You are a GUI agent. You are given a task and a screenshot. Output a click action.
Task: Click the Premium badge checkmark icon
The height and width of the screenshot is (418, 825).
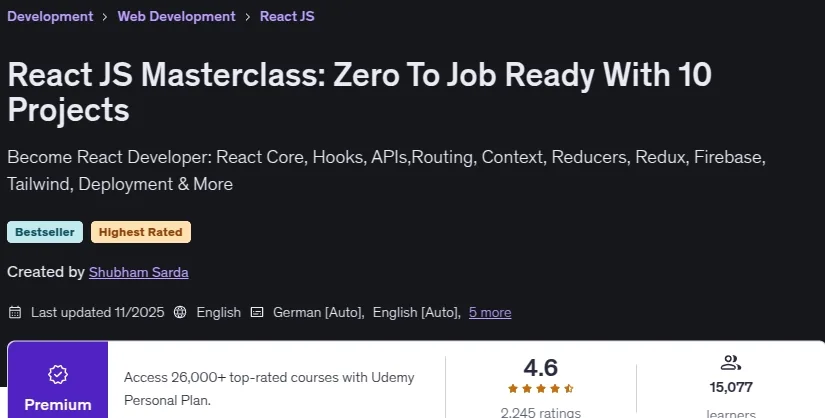click(x=58, y=374)
